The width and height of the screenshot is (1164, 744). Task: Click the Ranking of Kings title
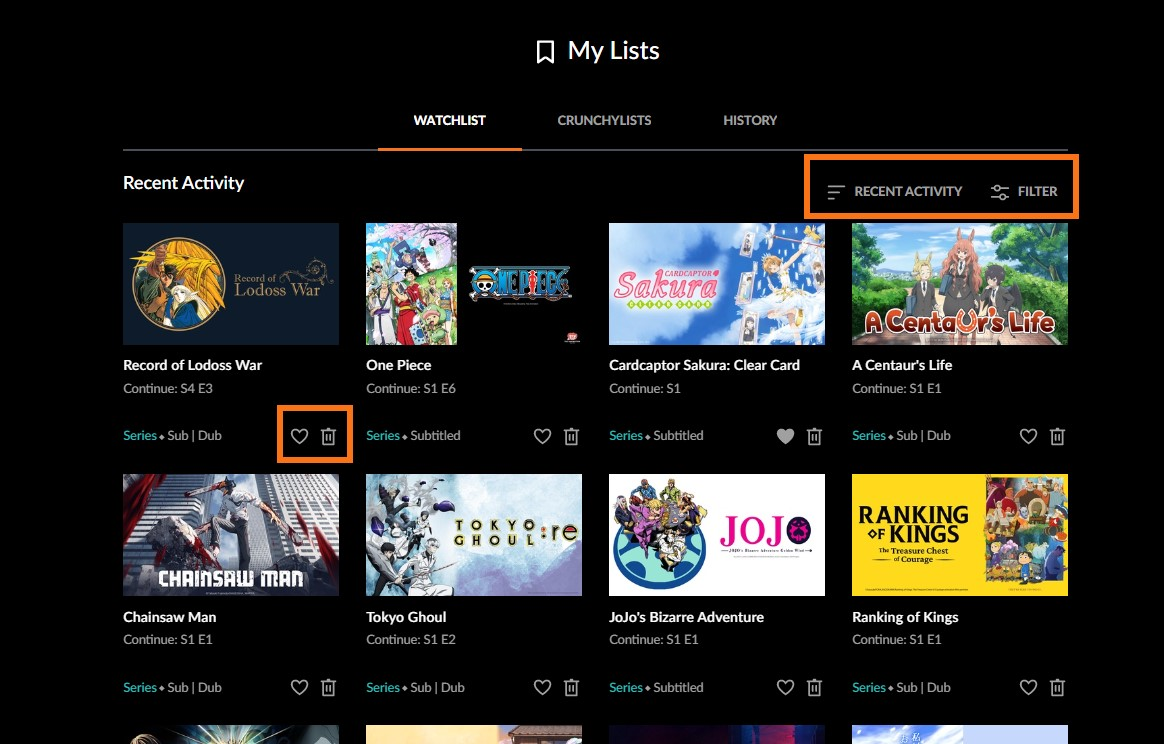905,617
